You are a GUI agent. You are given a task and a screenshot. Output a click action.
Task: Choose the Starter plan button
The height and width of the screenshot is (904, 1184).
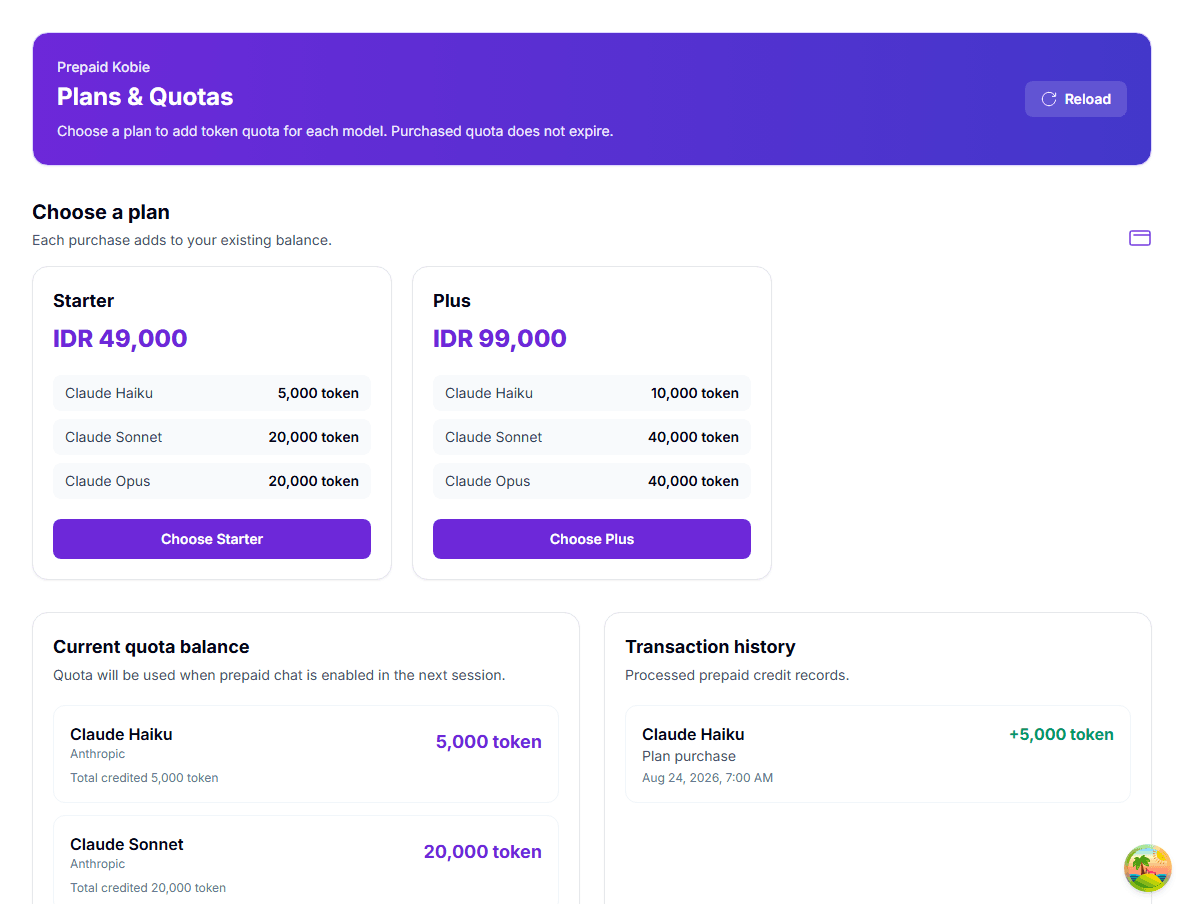point(211,539)
